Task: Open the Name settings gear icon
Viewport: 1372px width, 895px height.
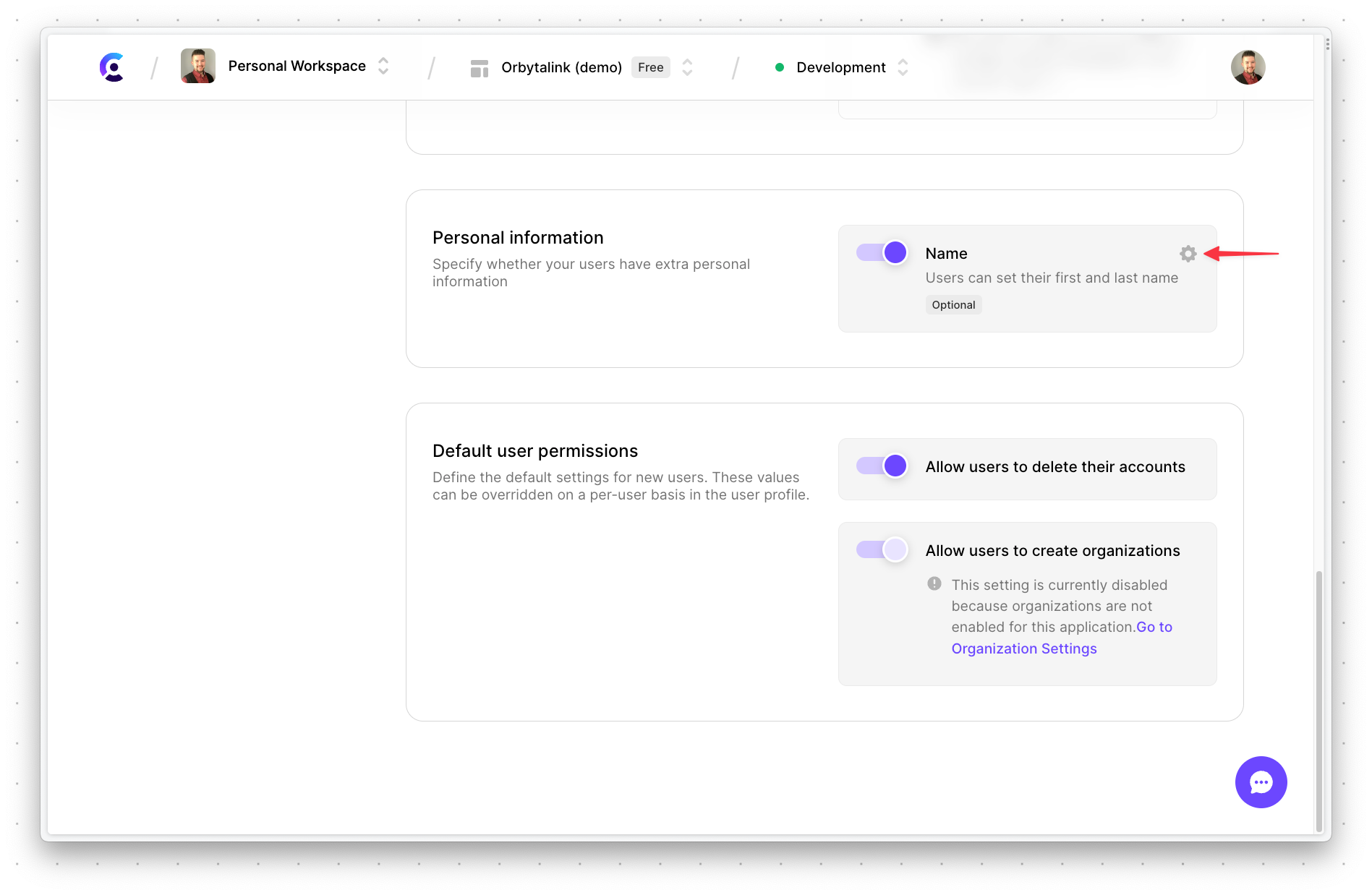Action: point(1188,254)
